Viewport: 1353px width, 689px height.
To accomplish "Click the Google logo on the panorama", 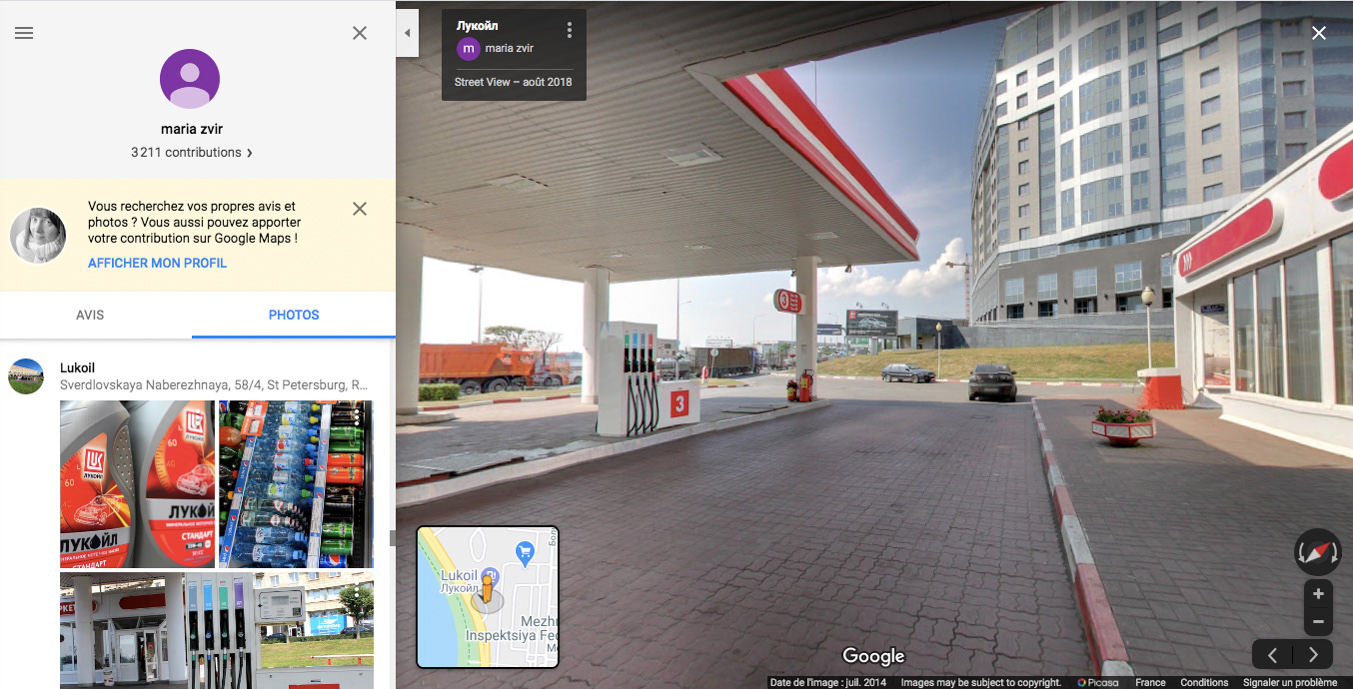I will click(873, 656).
